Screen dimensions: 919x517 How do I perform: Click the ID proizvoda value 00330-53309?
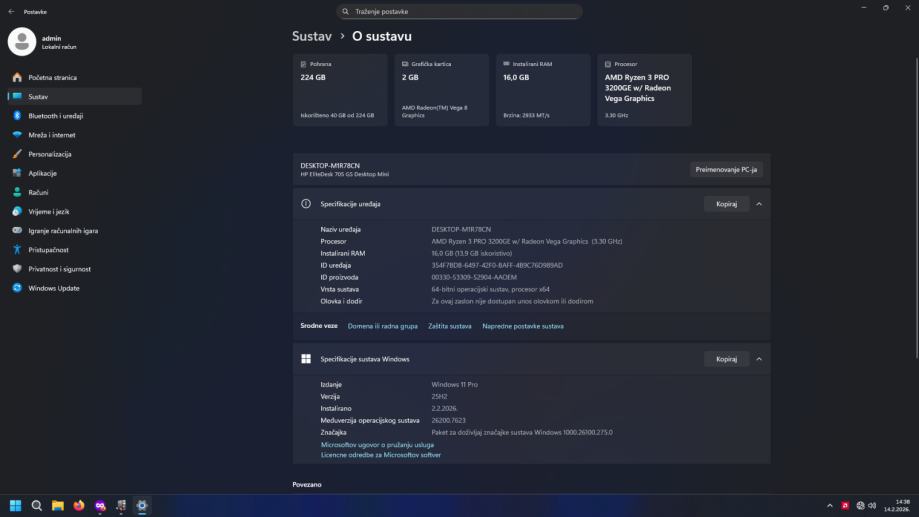tap(474, 277)
